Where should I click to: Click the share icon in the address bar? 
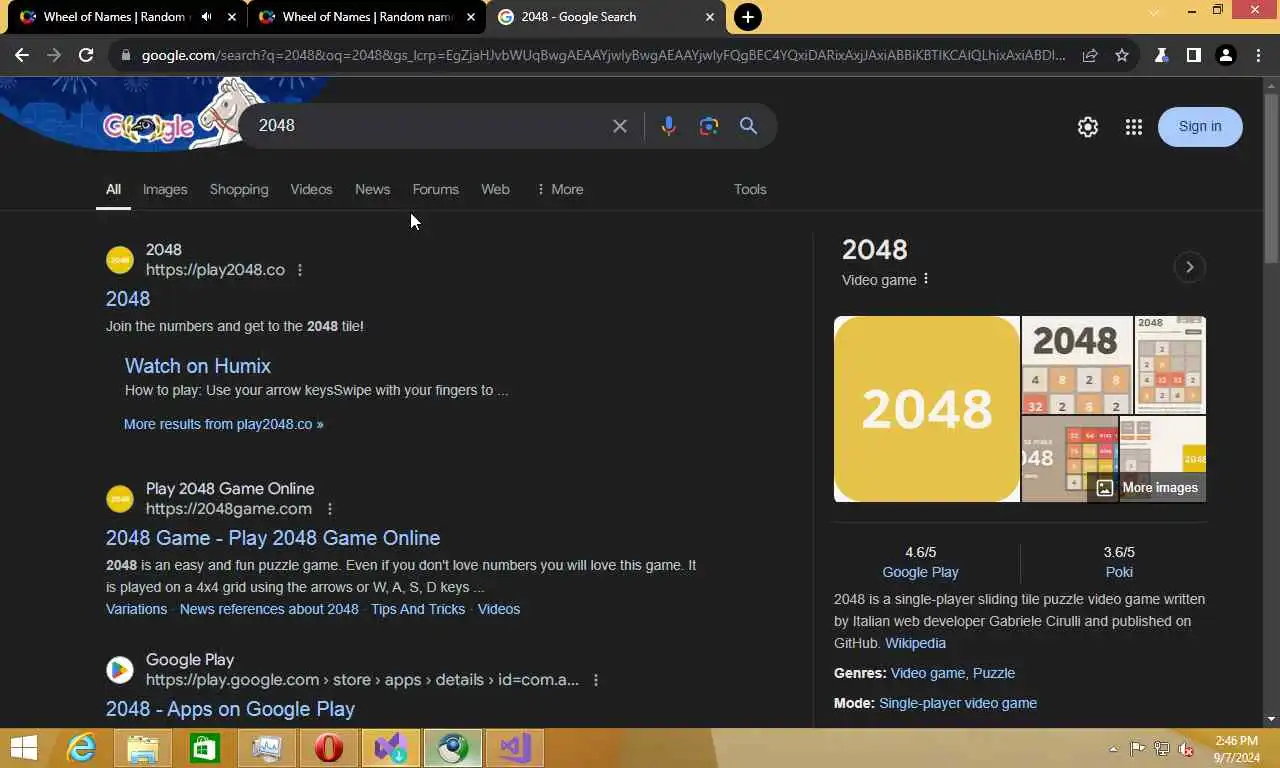tap(1090, 56)
